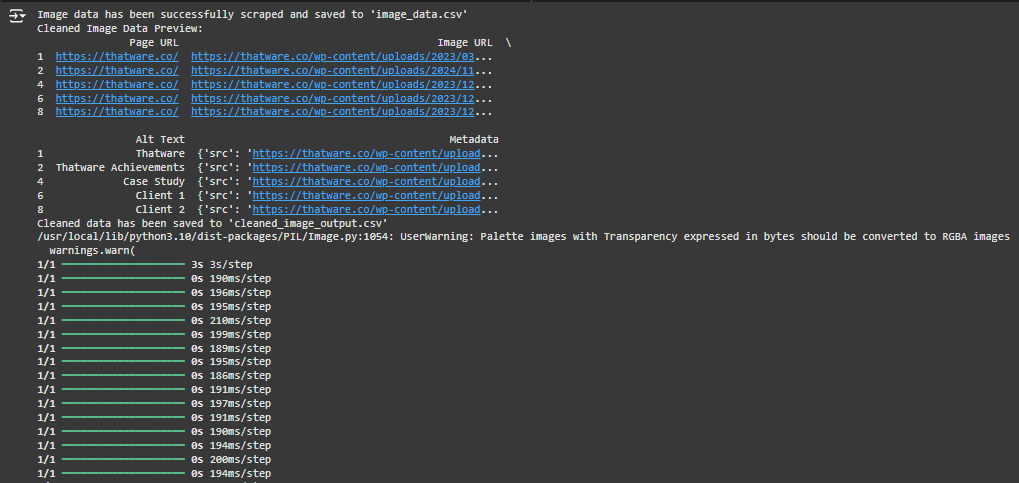
Task: Open the Page URL link in row 1
Action: pos(117,57)
